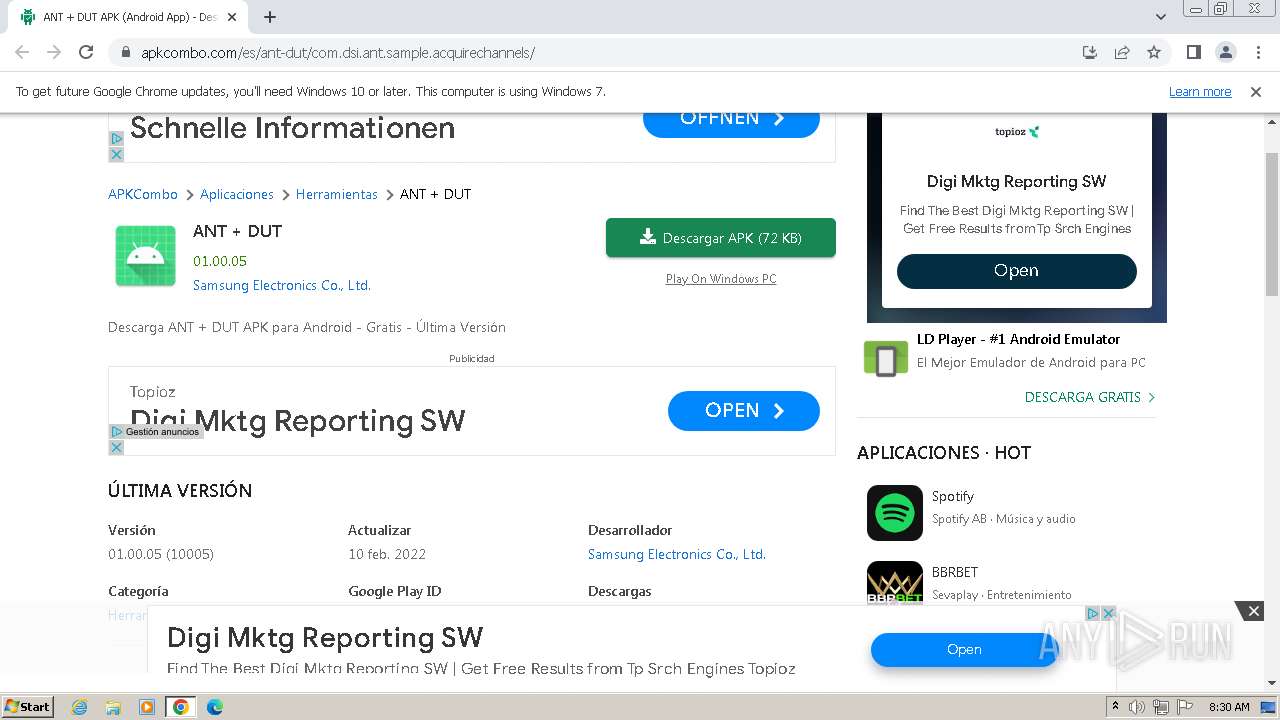Screen dimensions: 1280x720
Task: Click the ÖFFNEN ad button
Action: click(731, 122)
